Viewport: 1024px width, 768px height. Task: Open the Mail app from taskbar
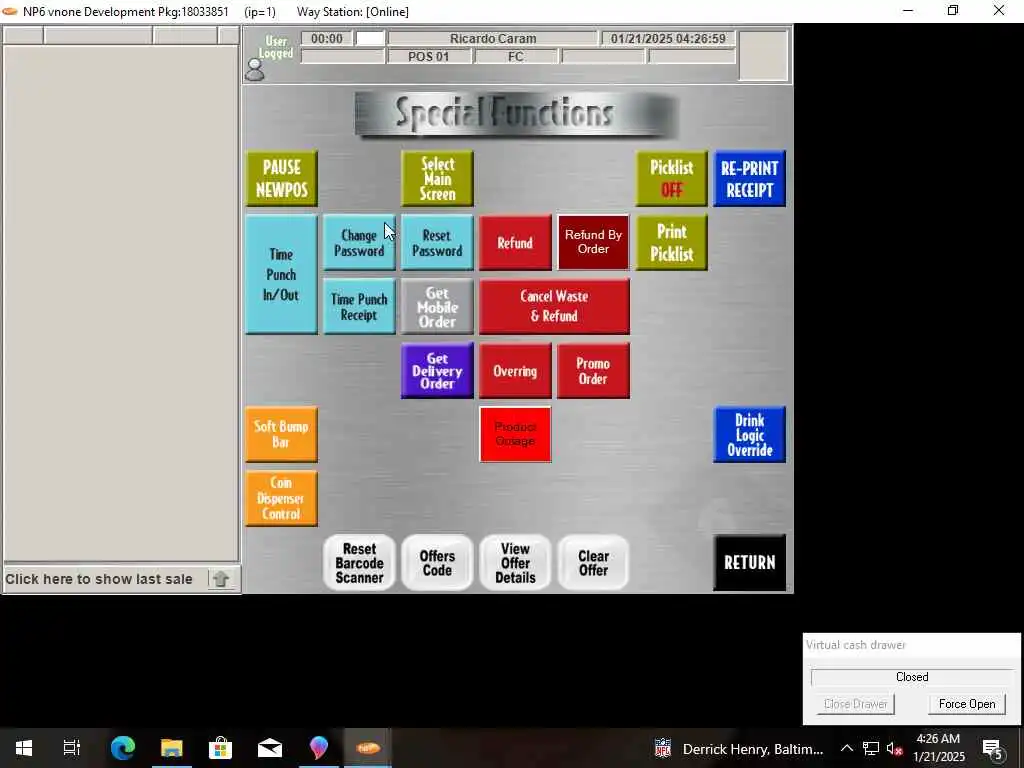pos(270,748)
